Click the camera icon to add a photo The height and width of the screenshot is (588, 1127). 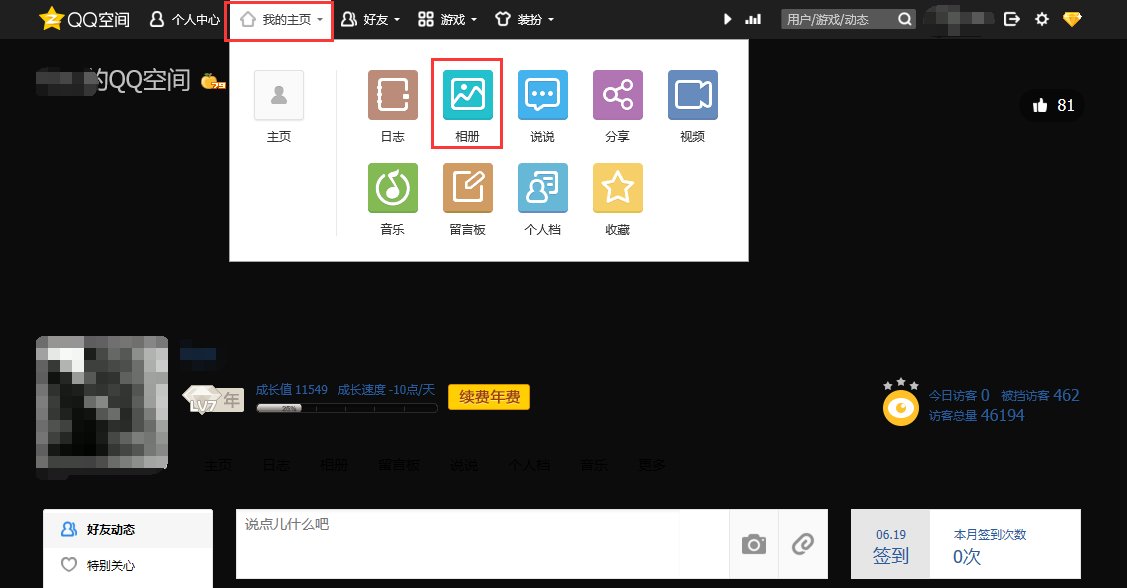click(x=753, y=543)
